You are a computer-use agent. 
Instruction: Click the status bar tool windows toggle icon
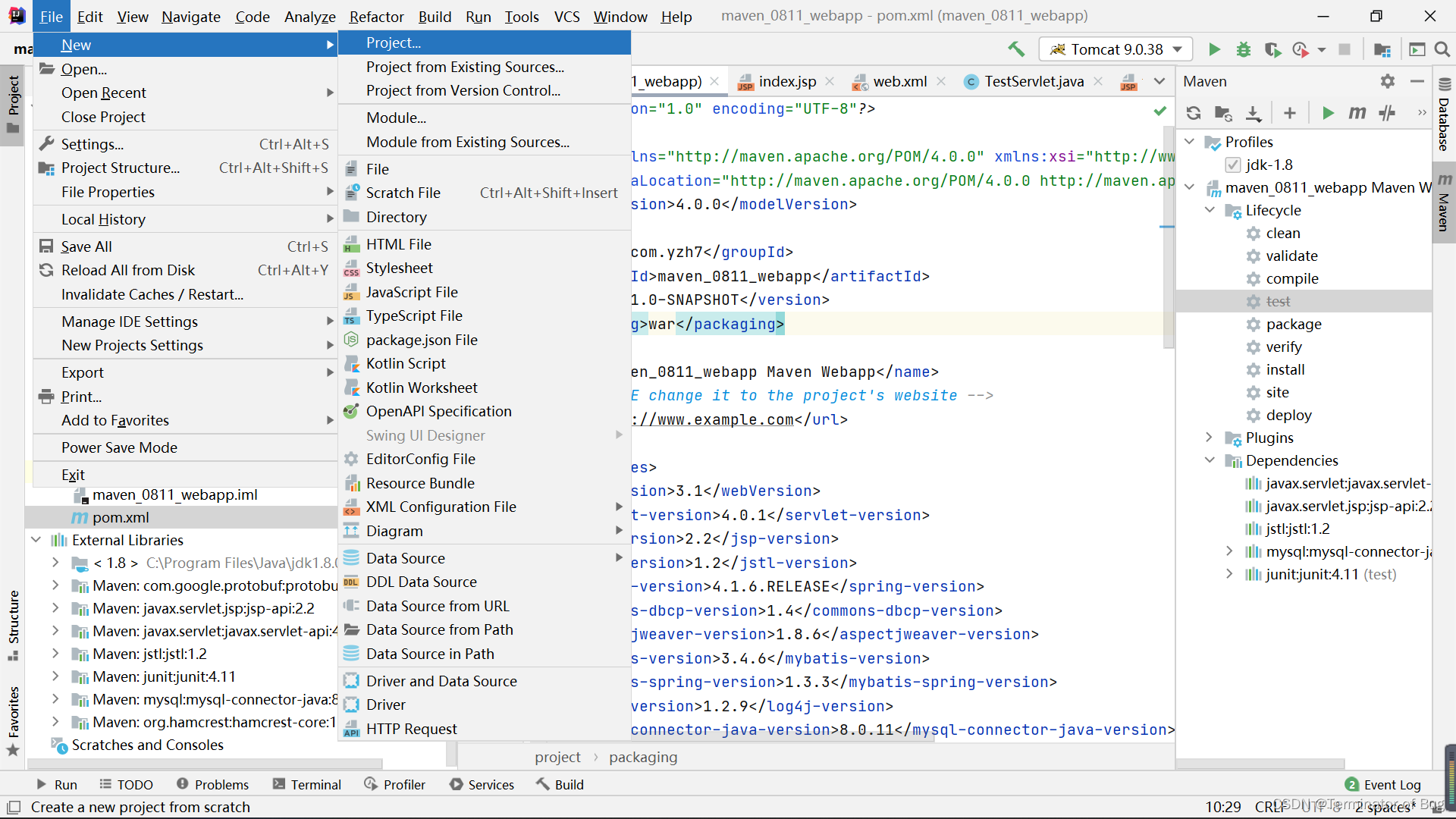[14, 807]
